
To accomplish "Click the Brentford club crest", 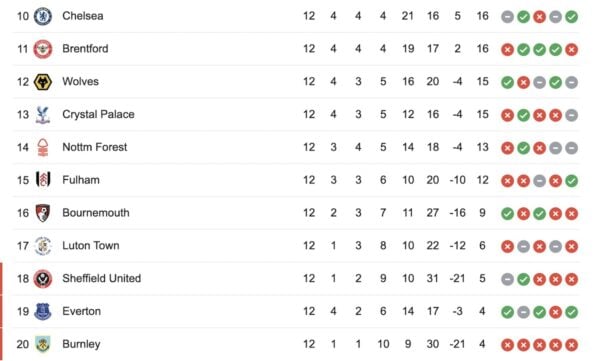I will [43, 49].
